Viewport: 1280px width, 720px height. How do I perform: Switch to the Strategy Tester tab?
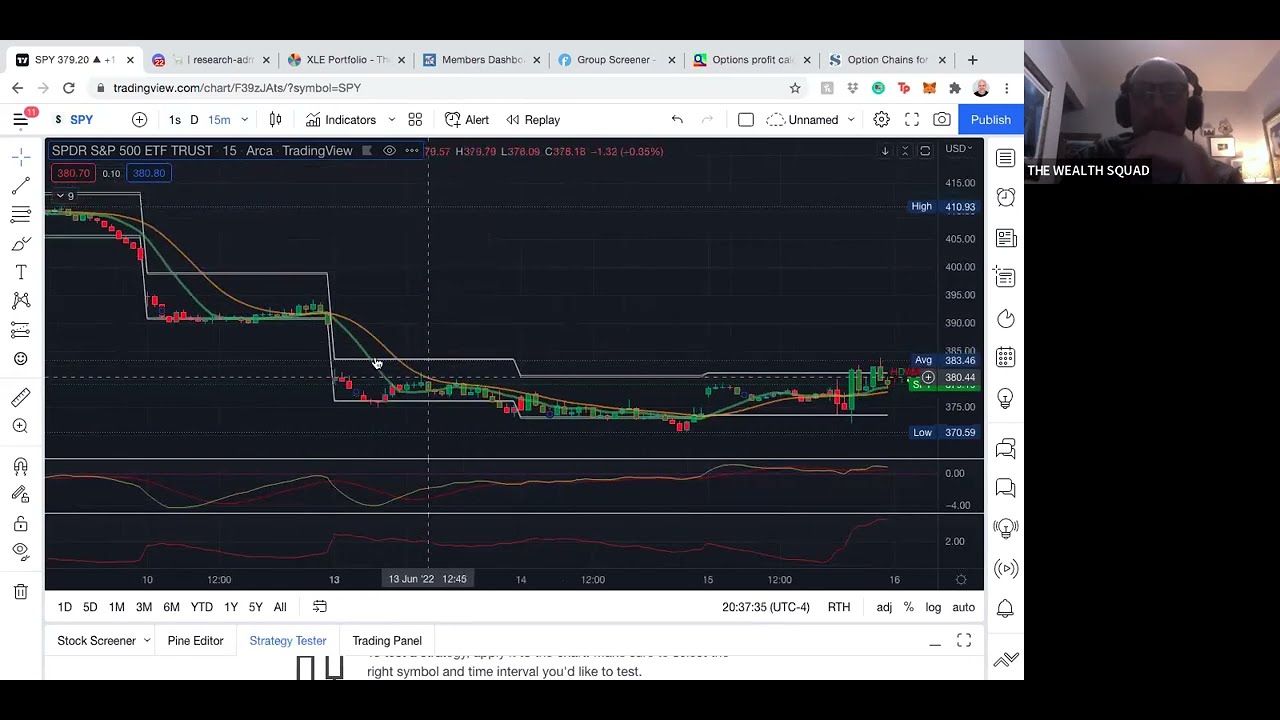pos(288,641)
